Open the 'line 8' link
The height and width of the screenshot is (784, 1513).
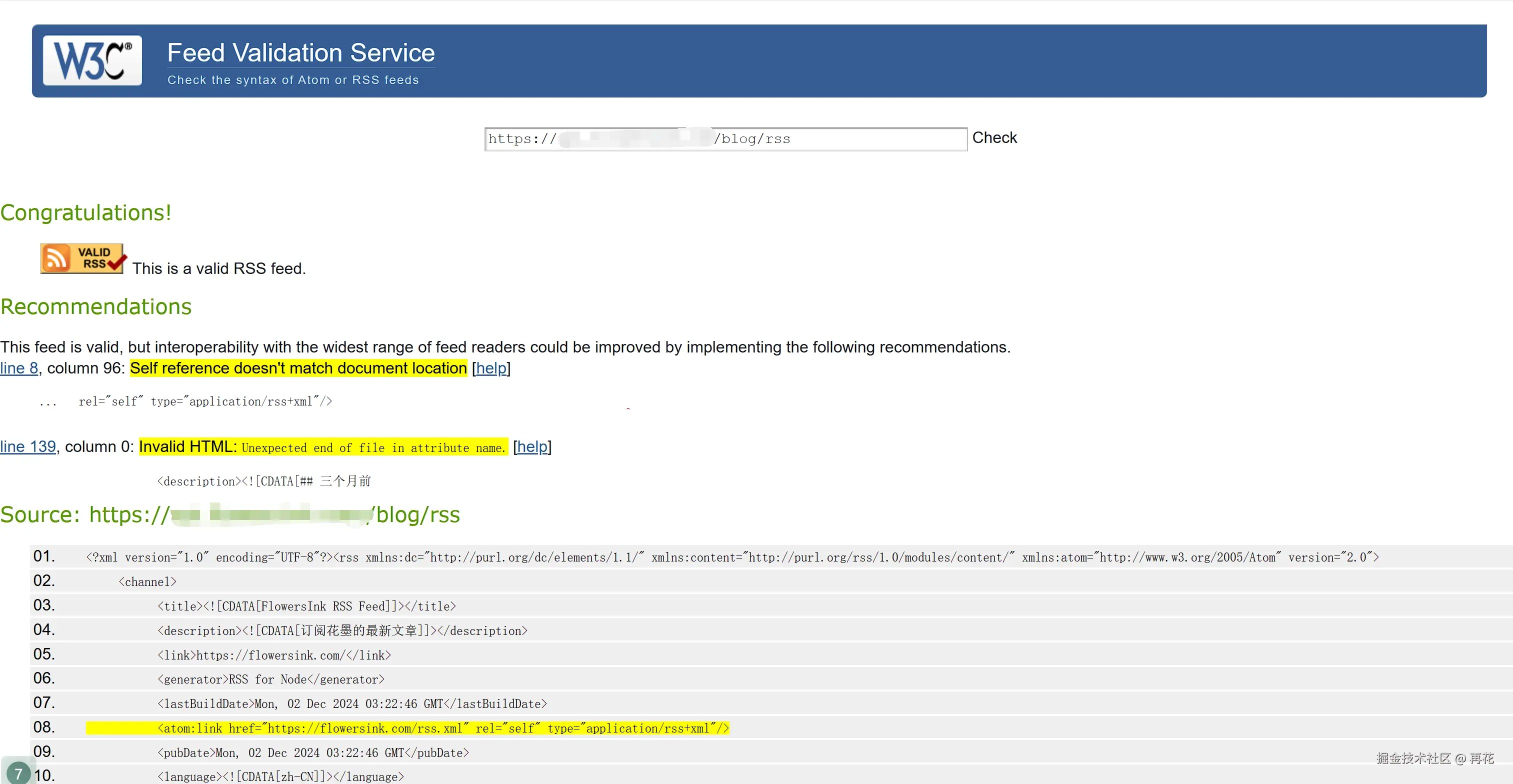pyautogui.click(x=19, y=368)
